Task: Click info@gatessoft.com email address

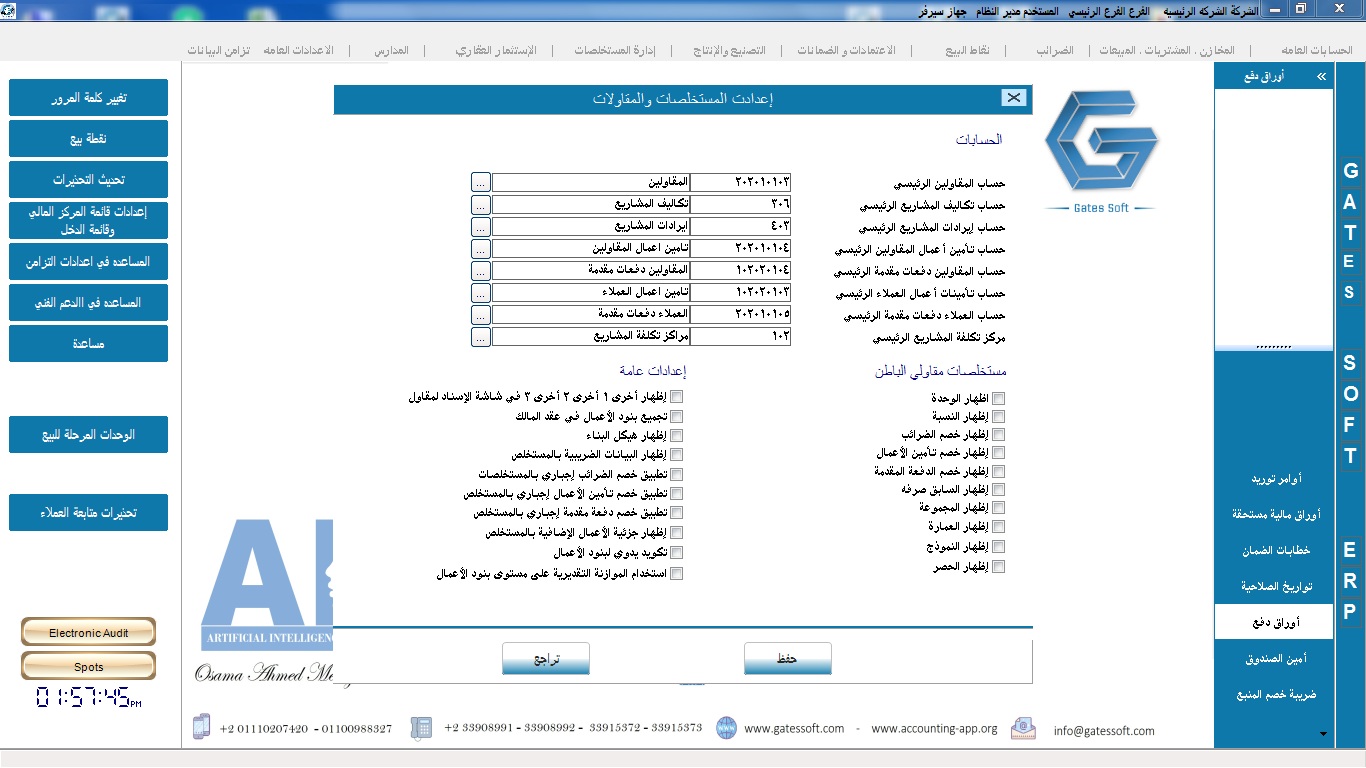Action: pyautogui.click(x=1104, y=731)
